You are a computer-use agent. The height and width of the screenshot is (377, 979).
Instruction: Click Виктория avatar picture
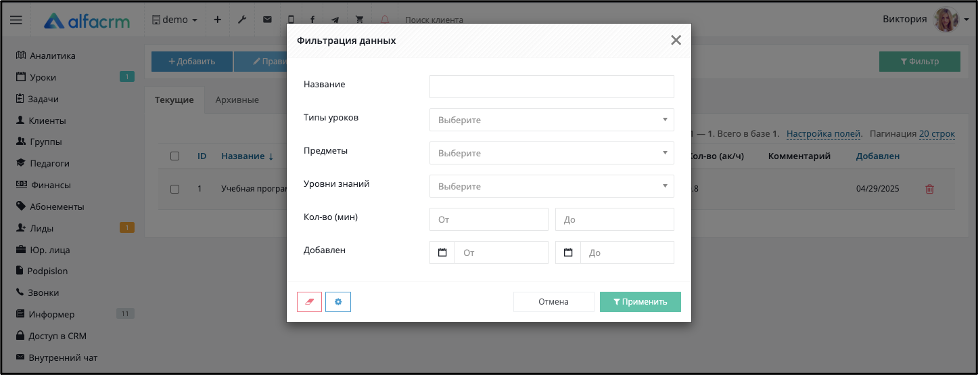click(945, 19)
